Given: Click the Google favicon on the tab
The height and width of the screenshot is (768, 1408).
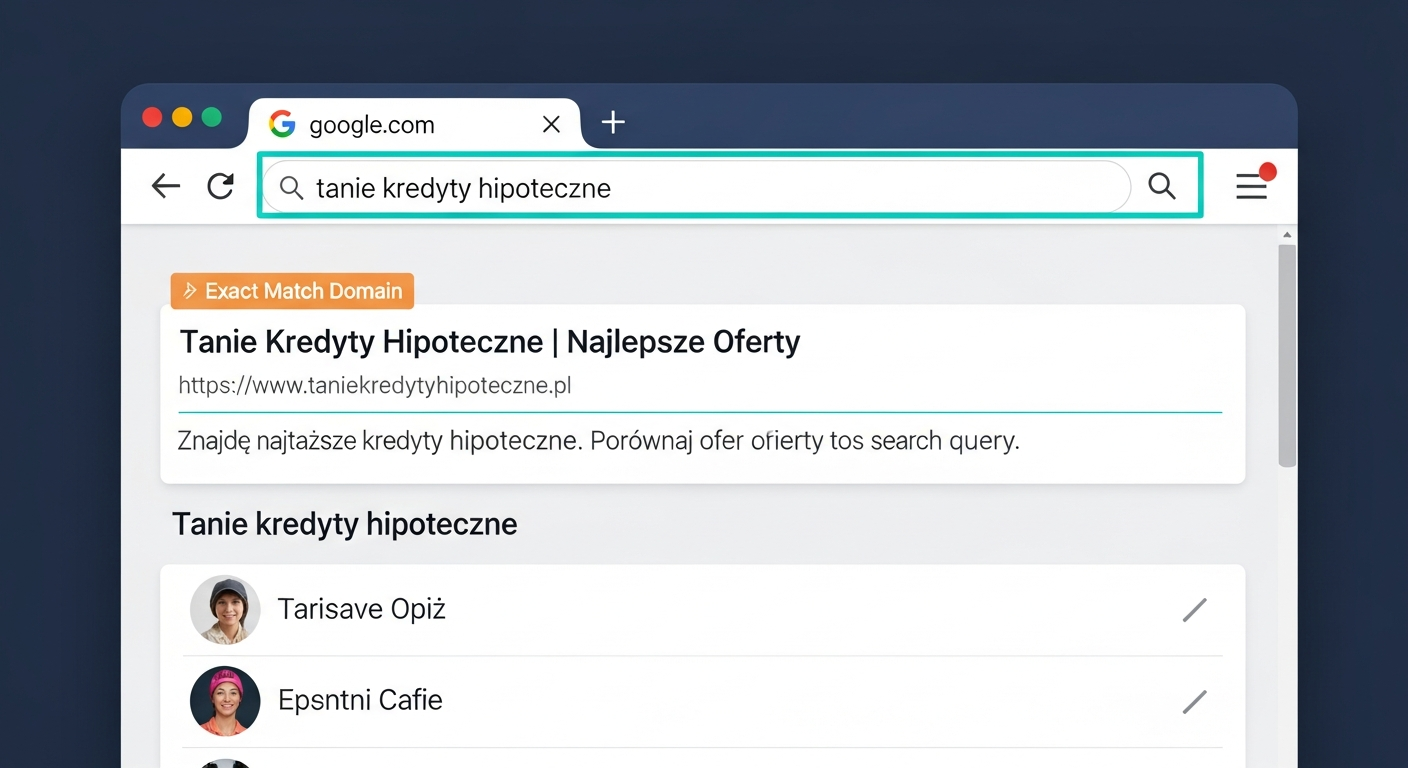Looking at the screenshot, I should coord(283,124).
